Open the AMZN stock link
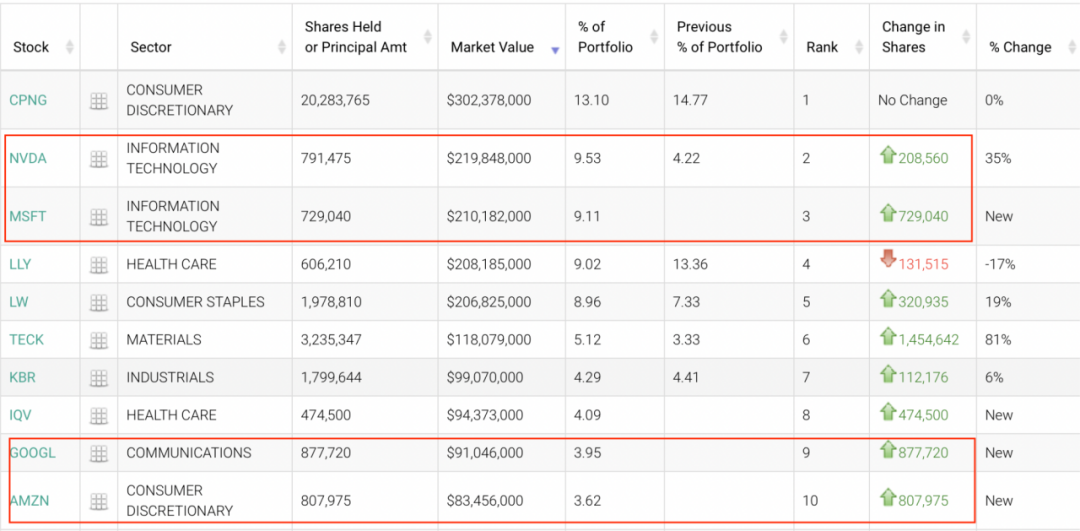This screenshot has width=1080, height=531. coord(28,501)
